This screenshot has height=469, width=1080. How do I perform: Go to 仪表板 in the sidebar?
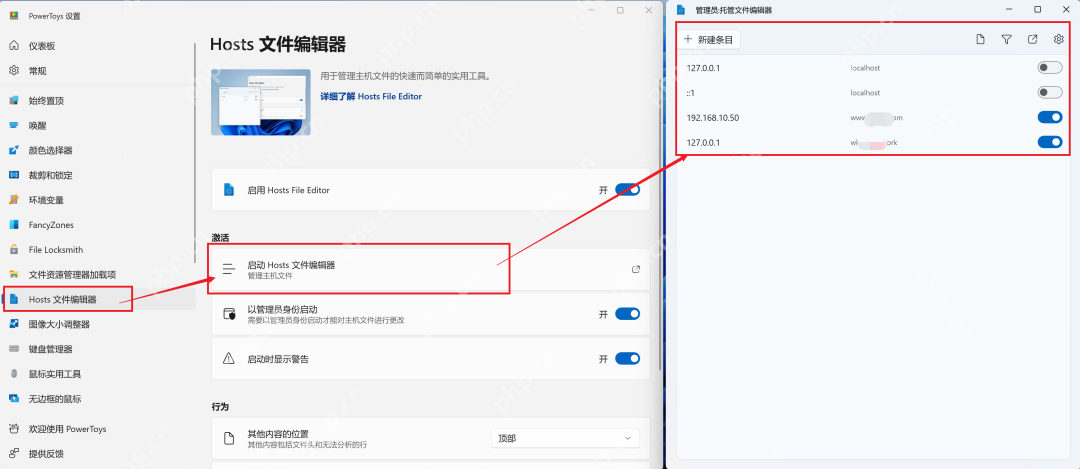pyautogui.click(x=42, y=46)
